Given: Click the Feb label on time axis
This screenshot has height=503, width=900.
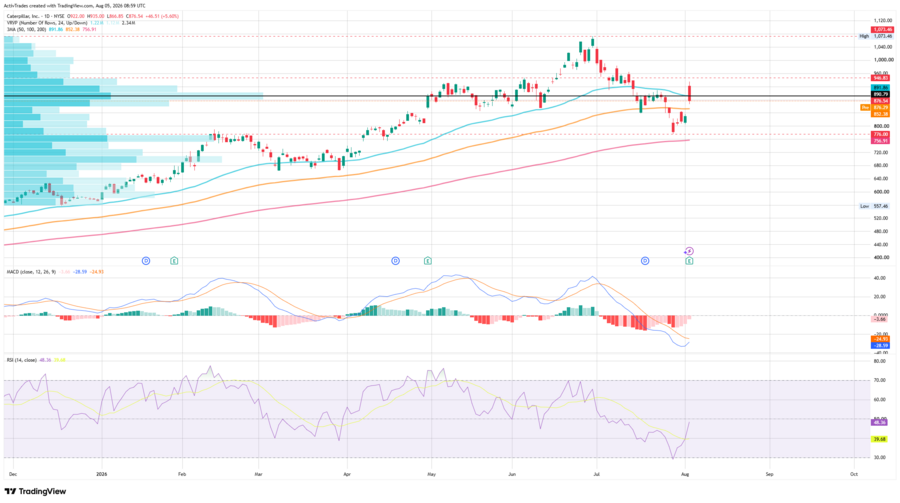Looking at the screenshot, I should pos(182,474).
